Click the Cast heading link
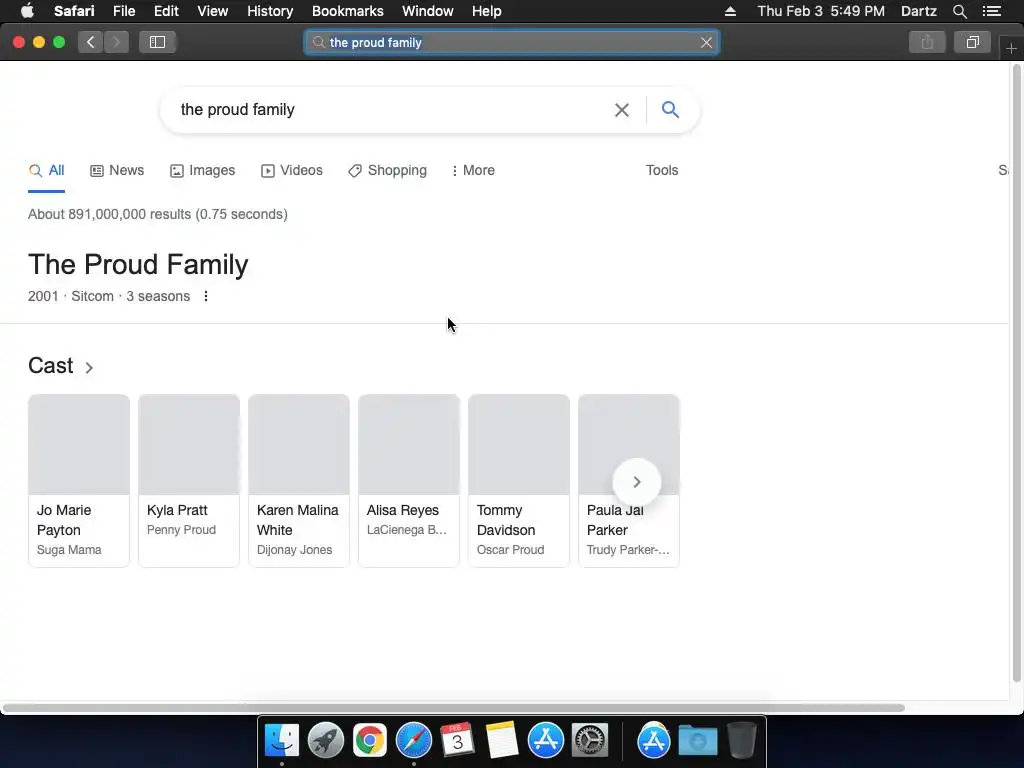 [50, 366]
